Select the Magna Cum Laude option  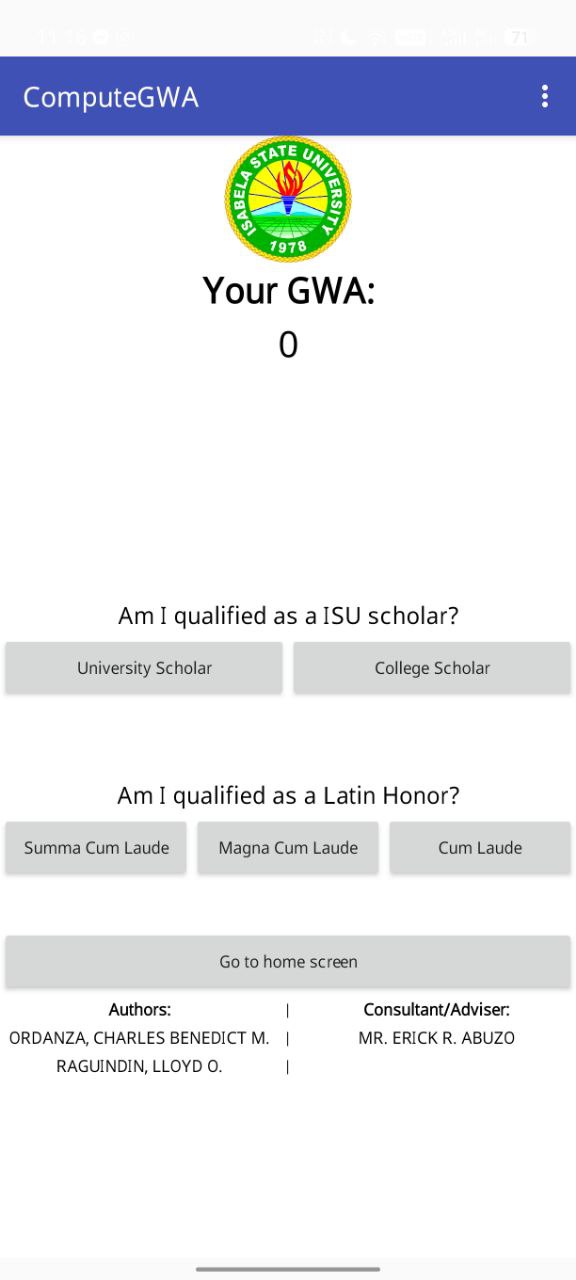pyautogui.click(x=287, y=847)
